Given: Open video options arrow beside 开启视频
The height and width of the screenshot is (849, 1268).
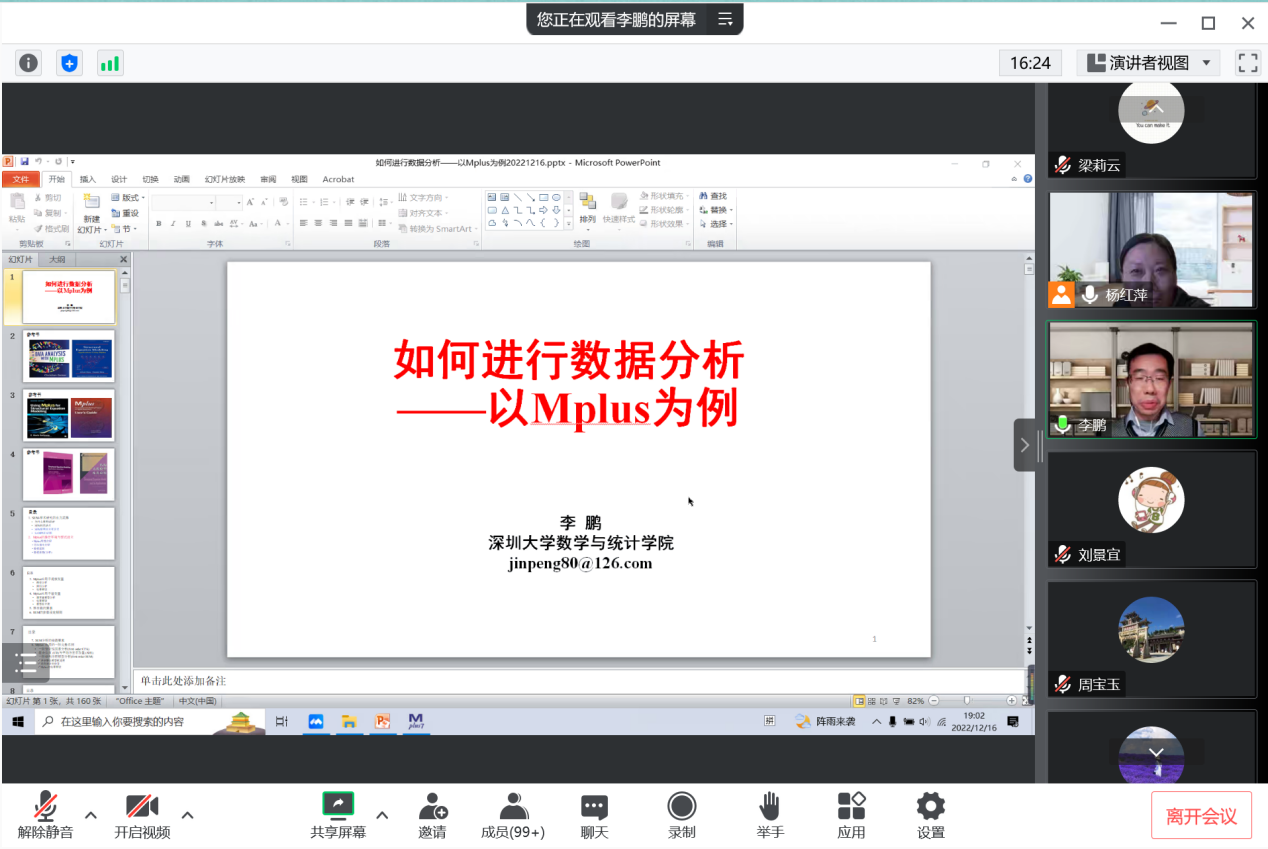Looking at the screenshot, I should click(x=187, y=815).
